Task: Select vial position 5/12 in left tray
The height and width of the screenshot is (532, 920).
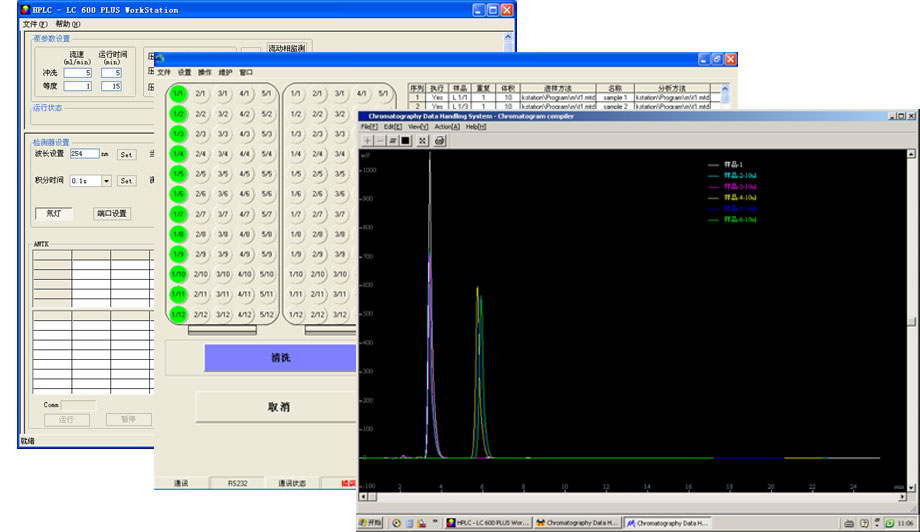Action: point(267,314)
